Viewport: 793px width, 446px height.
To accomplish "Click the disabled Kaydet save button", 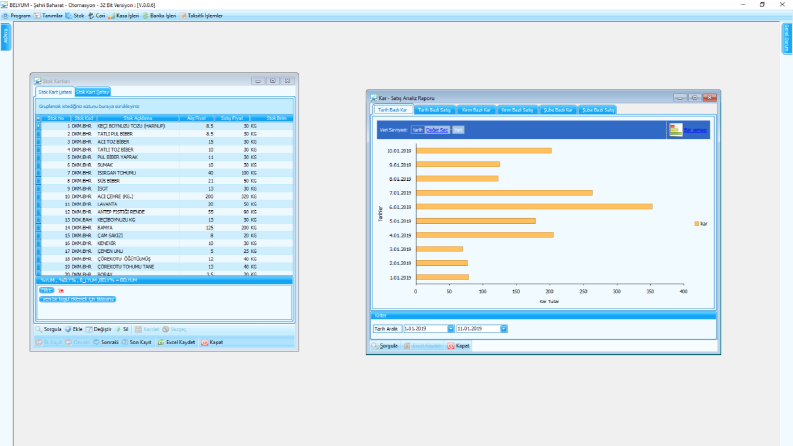I will pyautogui.click(x=147, y=329).
